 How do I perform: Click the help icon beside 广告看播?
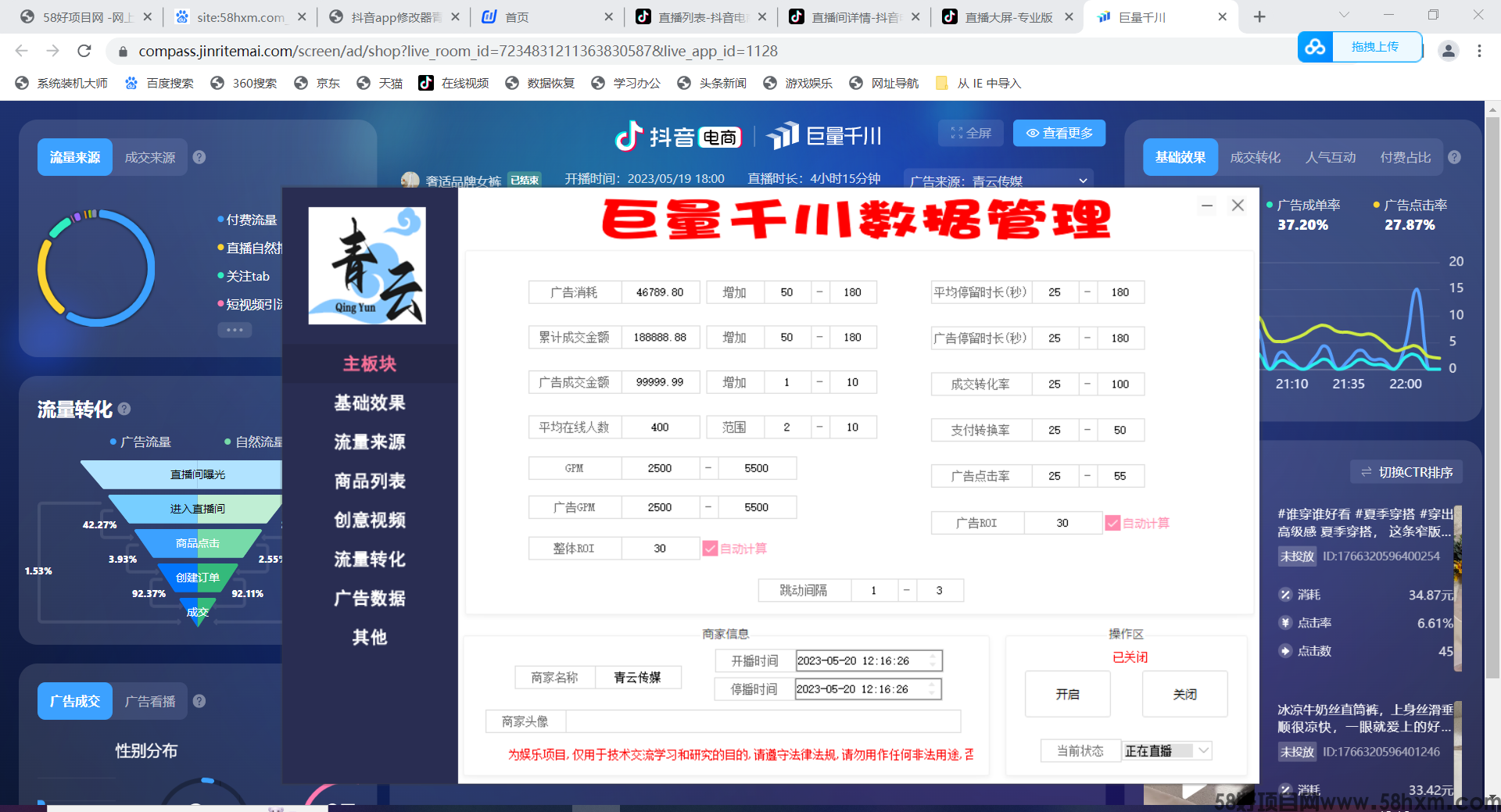pos(199,701)
